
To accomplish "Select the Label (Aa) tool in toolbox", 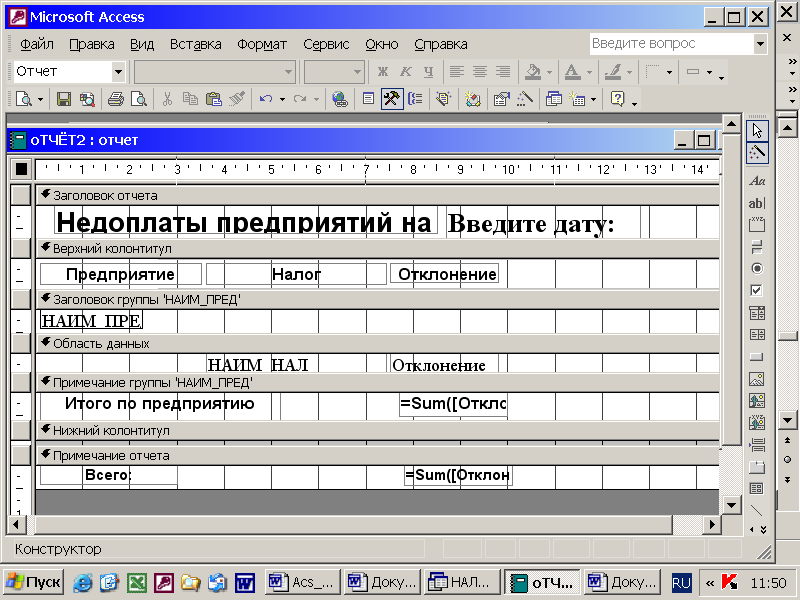I will coord(757,181).
